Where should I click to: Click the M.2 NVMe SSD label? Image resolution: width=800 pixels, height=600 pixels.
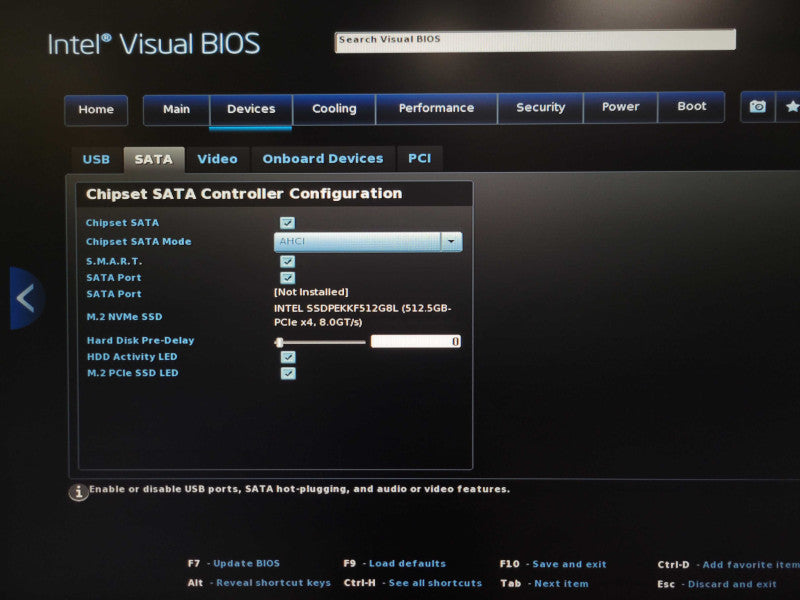coord(124,317)
